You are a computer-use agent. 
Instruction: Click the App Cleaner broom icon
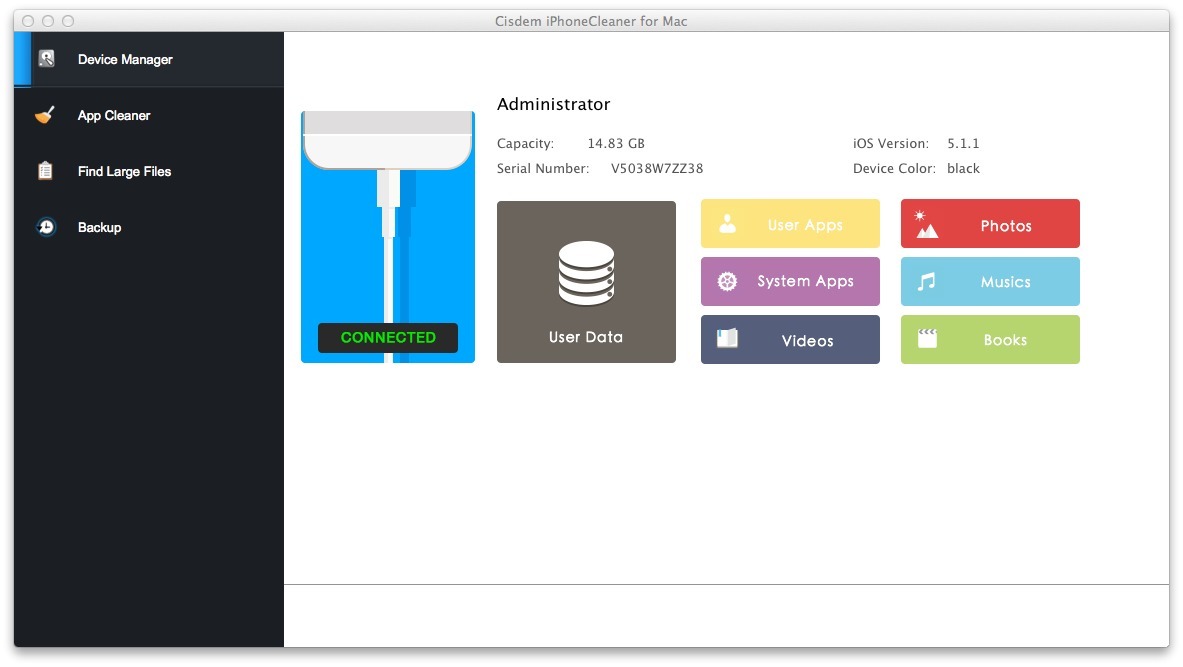(45, 115)
